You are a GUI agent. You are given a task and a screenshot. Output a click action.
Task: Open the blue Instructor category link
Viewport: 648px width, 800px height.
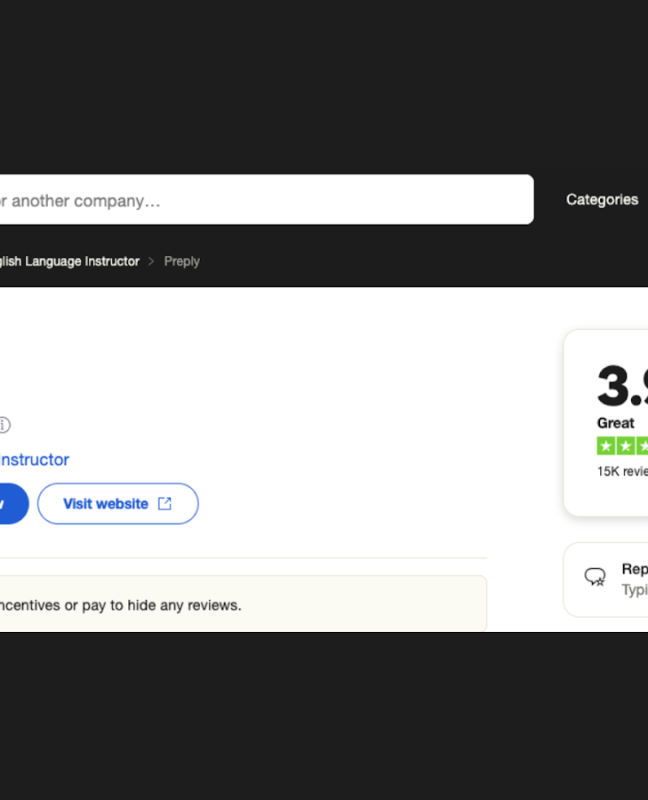(34, 460)
